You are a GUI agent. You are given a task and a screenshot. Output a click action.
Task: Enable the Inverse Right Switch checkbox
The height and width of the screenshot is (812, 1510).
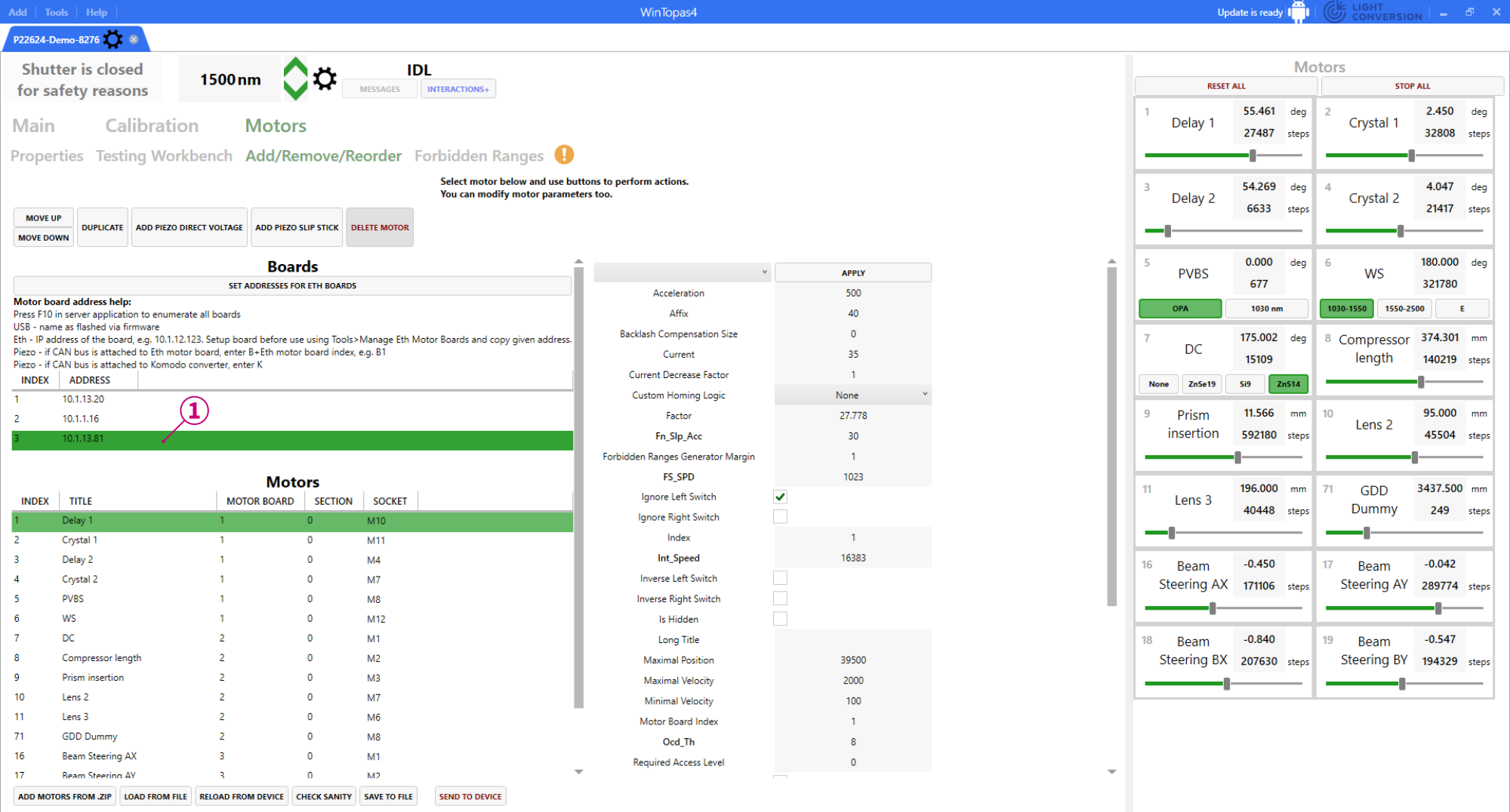[x=780, y=598]
